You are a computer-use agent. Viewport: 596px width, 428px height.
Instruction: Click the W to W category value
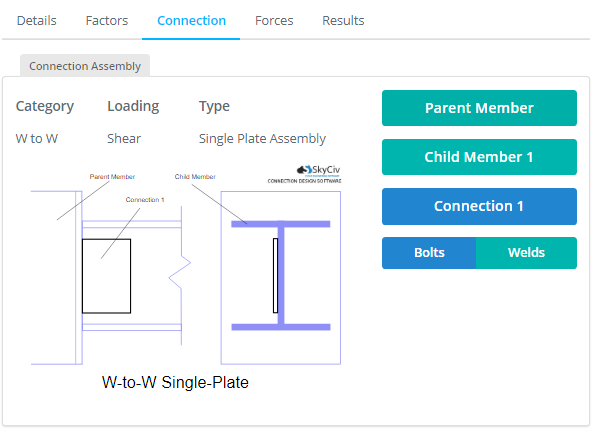[37, 139]
